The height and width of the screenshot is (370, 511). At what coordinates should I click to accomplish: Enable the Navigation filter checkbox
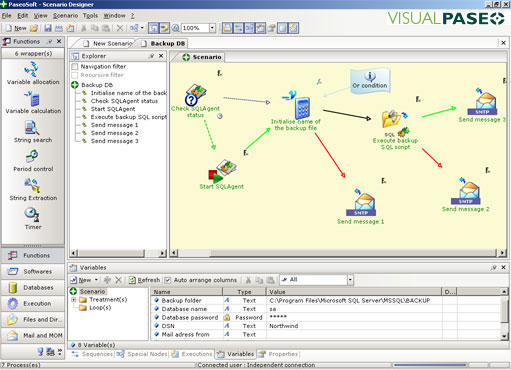click(75, 66)
